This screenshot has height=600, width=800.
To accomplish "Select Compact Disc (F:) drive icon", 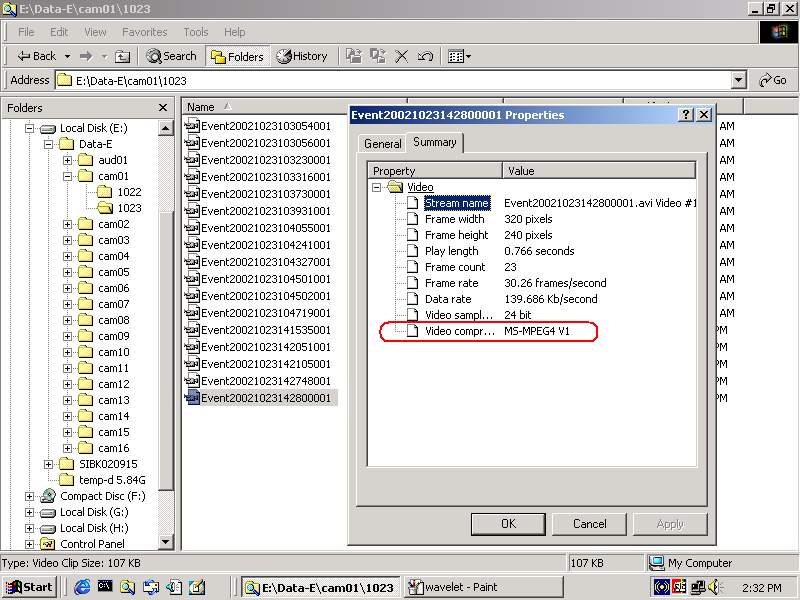I will [48, 496].
